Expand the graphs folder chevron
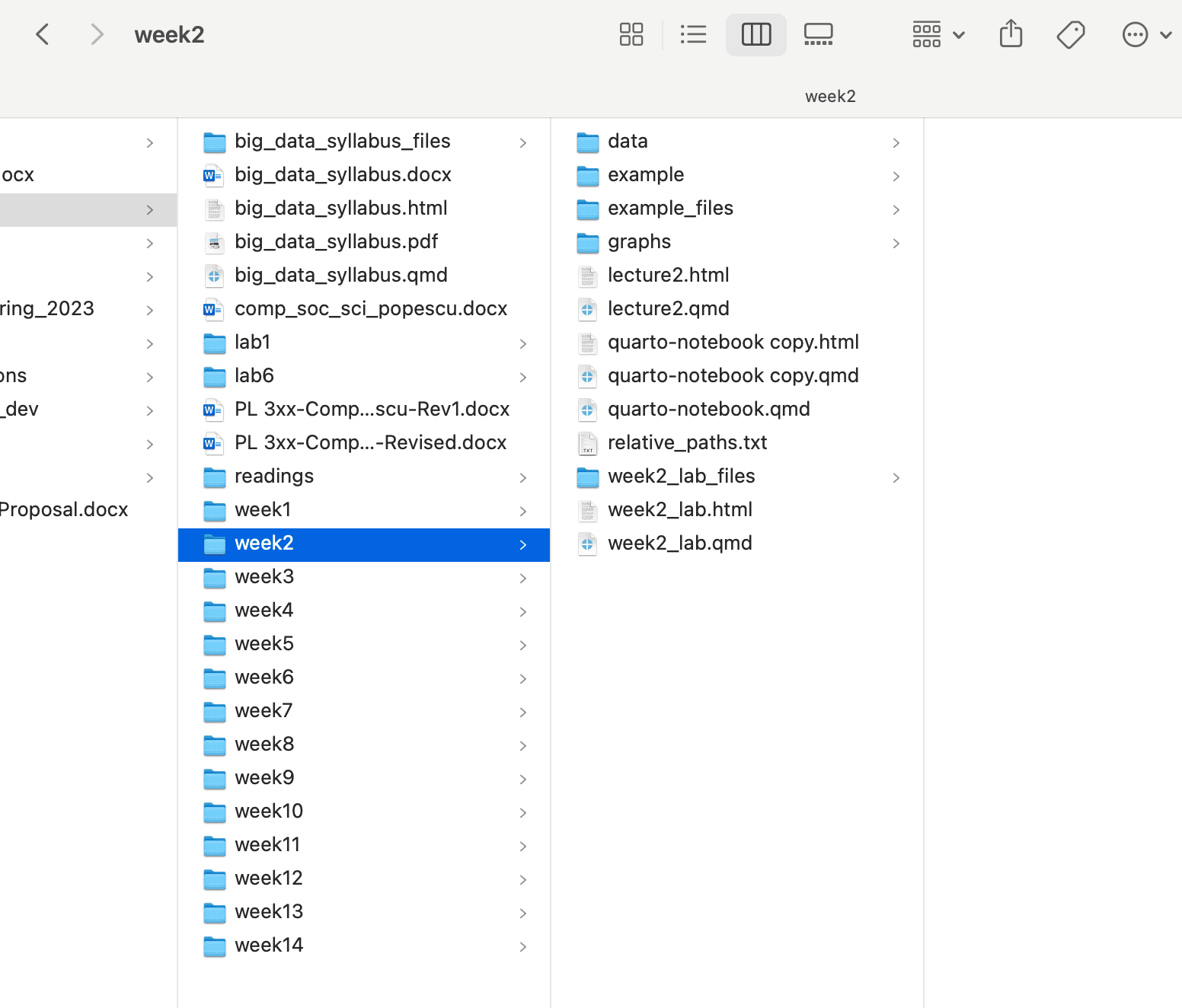 click(896, 243)
